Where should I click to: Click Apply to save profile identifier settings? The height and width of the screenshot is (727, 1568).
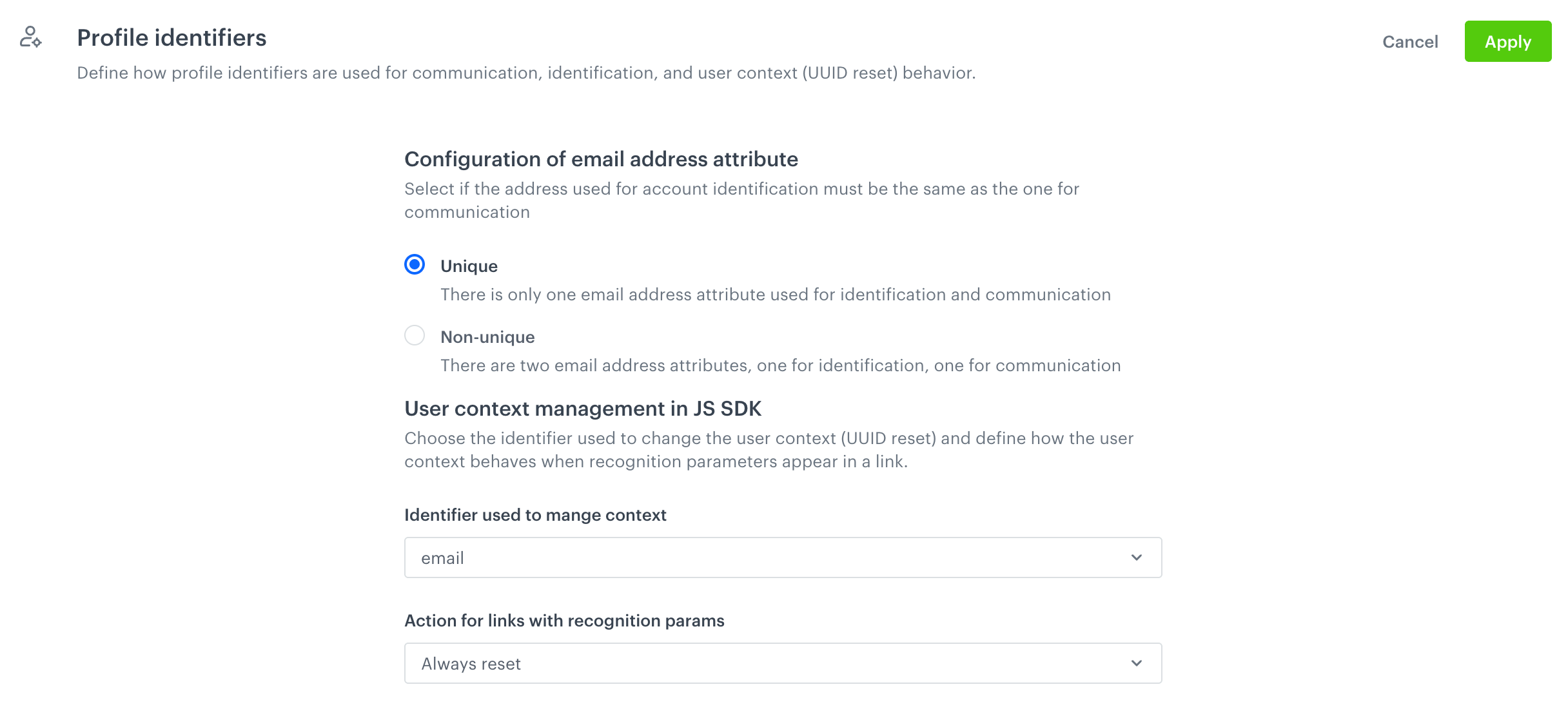(x=1508, y=41)
